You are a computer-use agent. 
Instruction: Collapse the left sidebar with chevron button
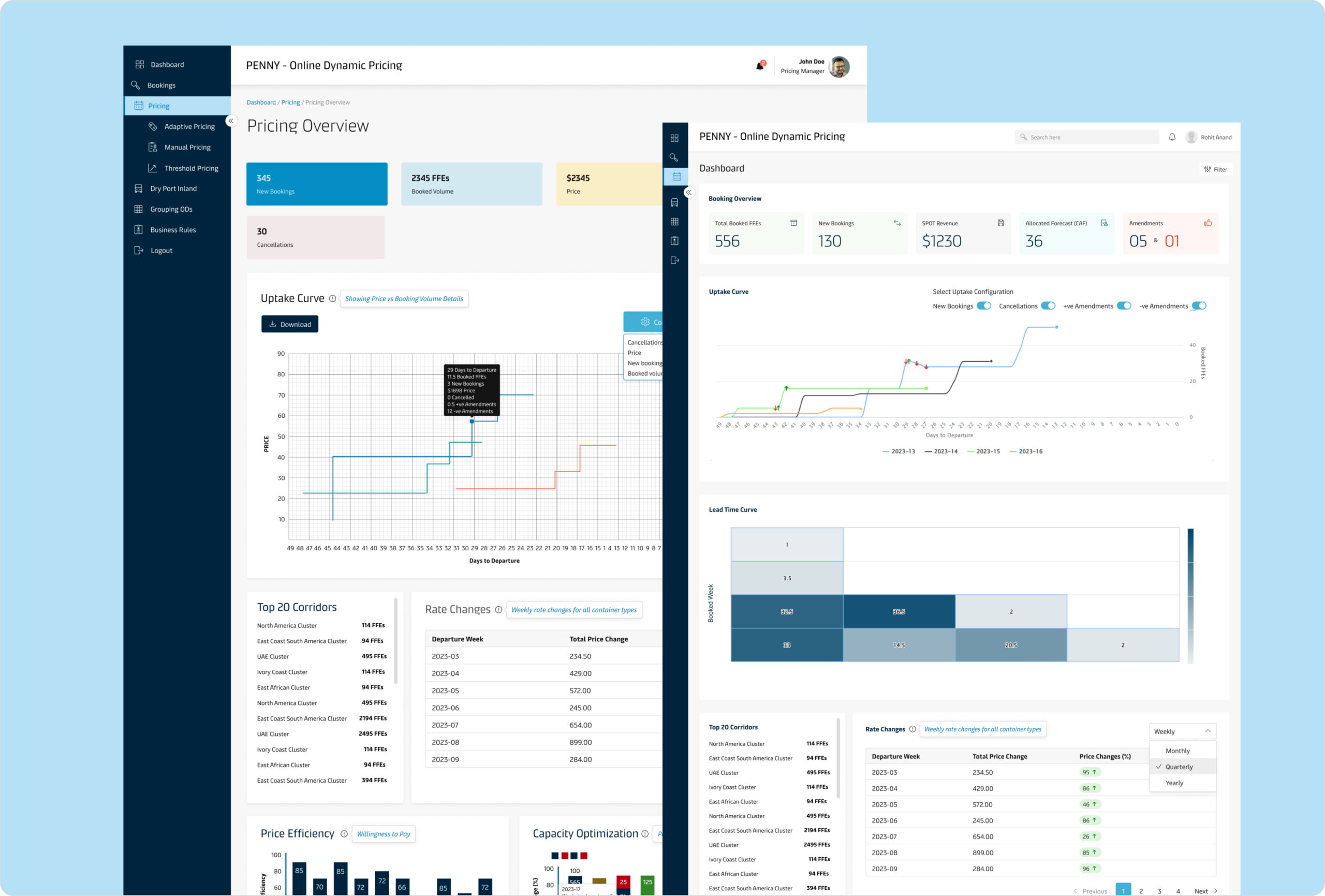(231, 121)
